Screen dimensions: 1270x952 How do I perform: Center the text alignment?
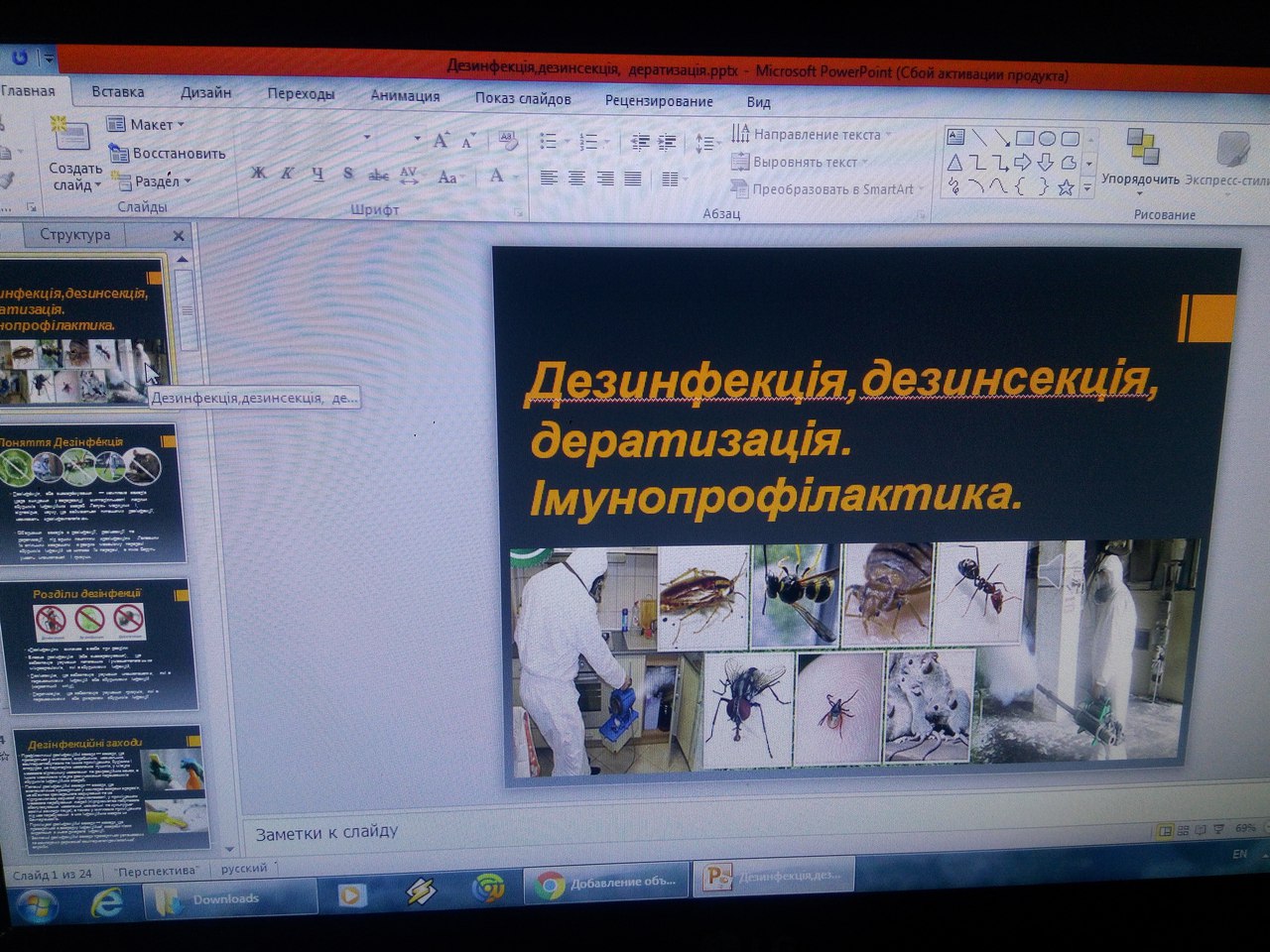(x=576, y=178)
